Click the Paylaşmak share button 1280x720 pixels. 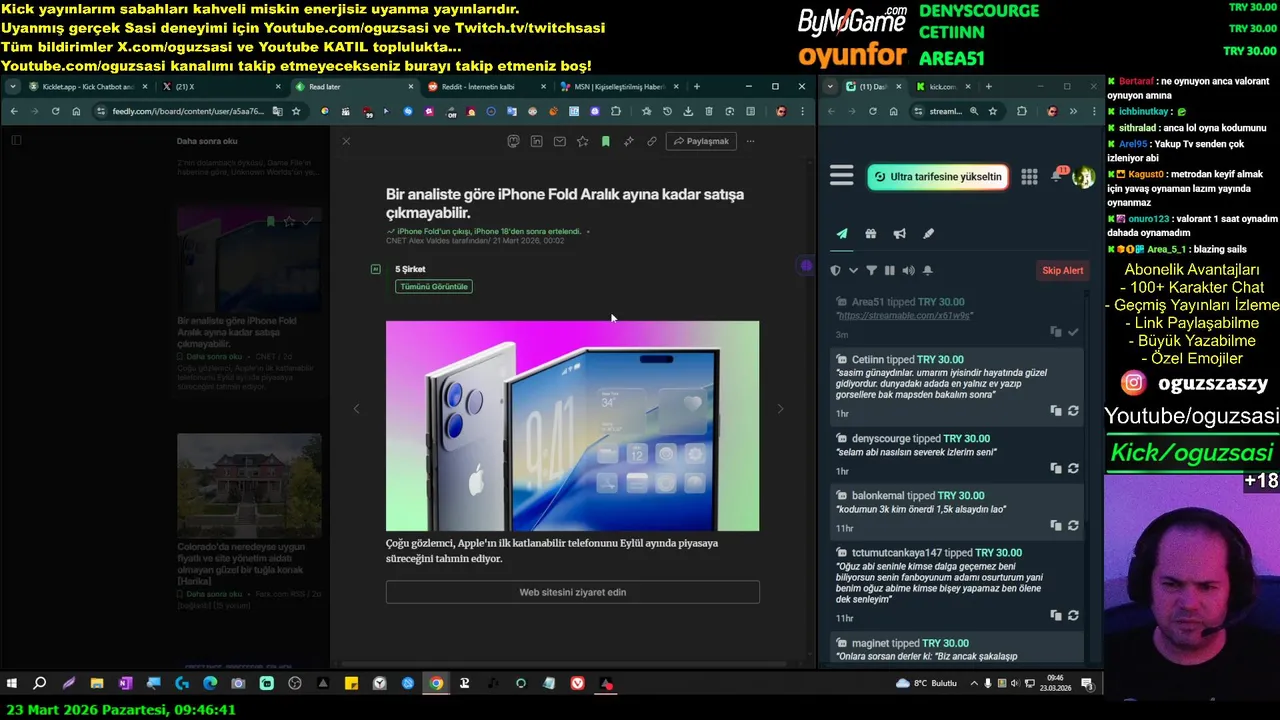coord(701,141)
